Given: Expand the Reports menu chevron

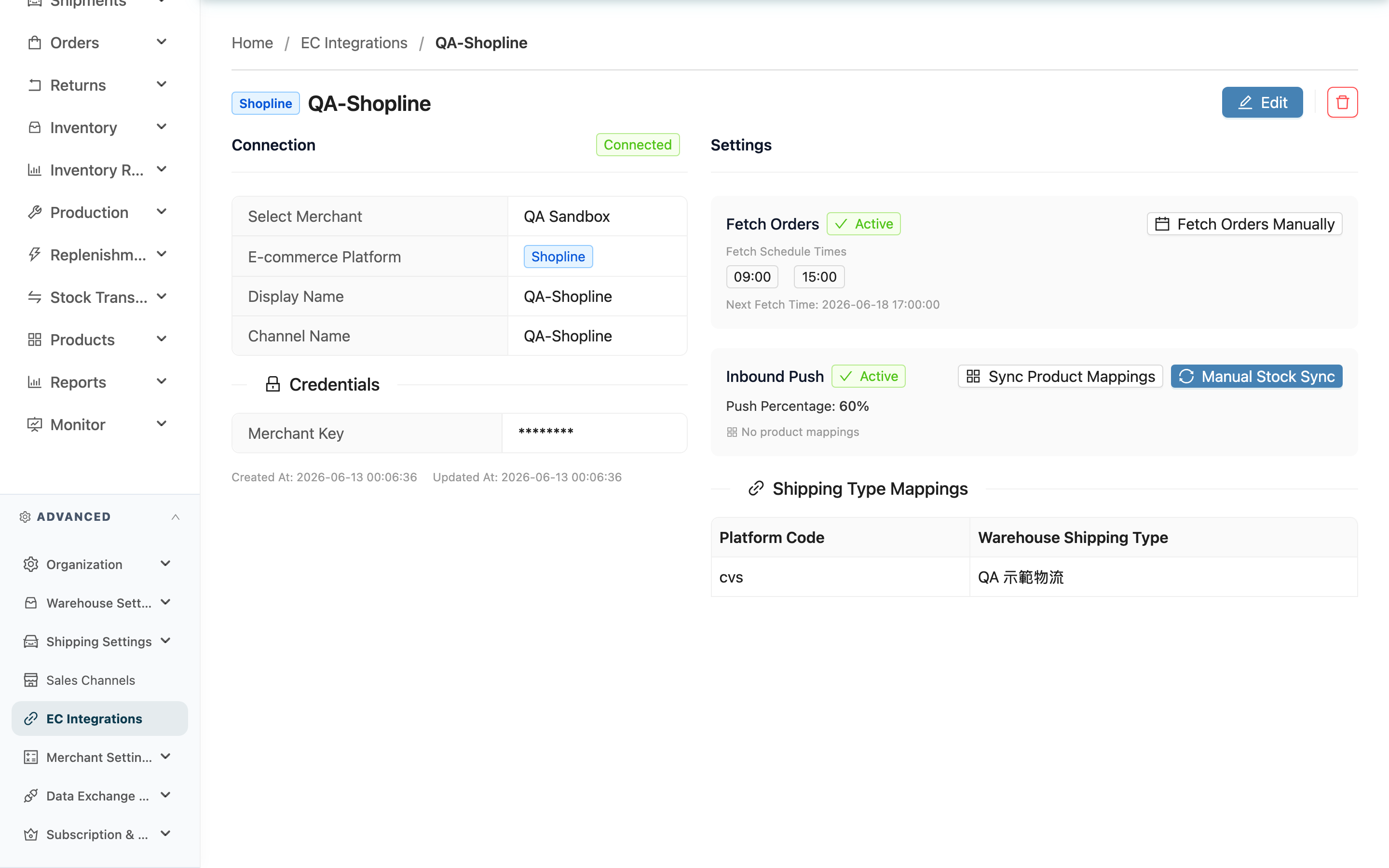Looking at the screenshot, I should [162, 381].
